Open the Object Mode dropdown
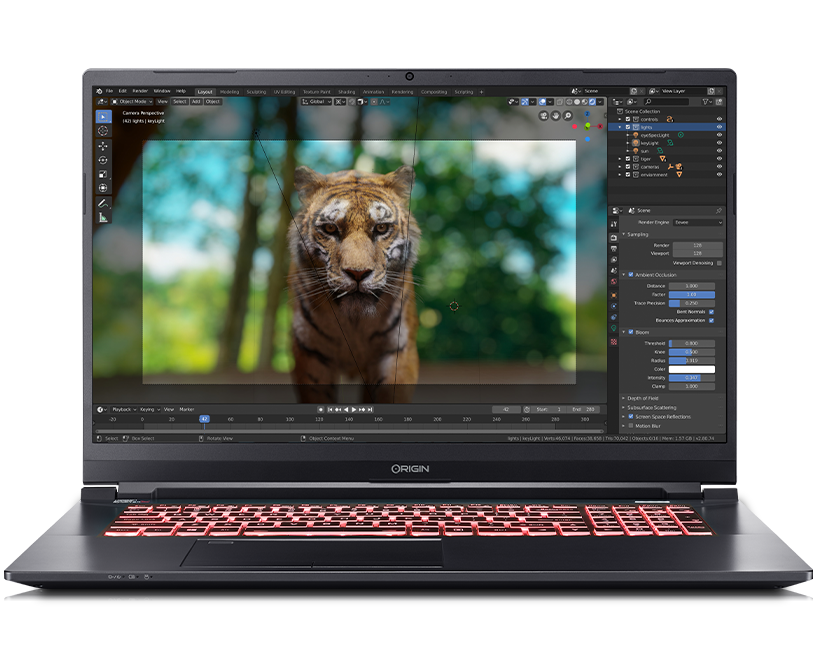Viewport: 819px width, 650px height. click(x=132, y=102)
